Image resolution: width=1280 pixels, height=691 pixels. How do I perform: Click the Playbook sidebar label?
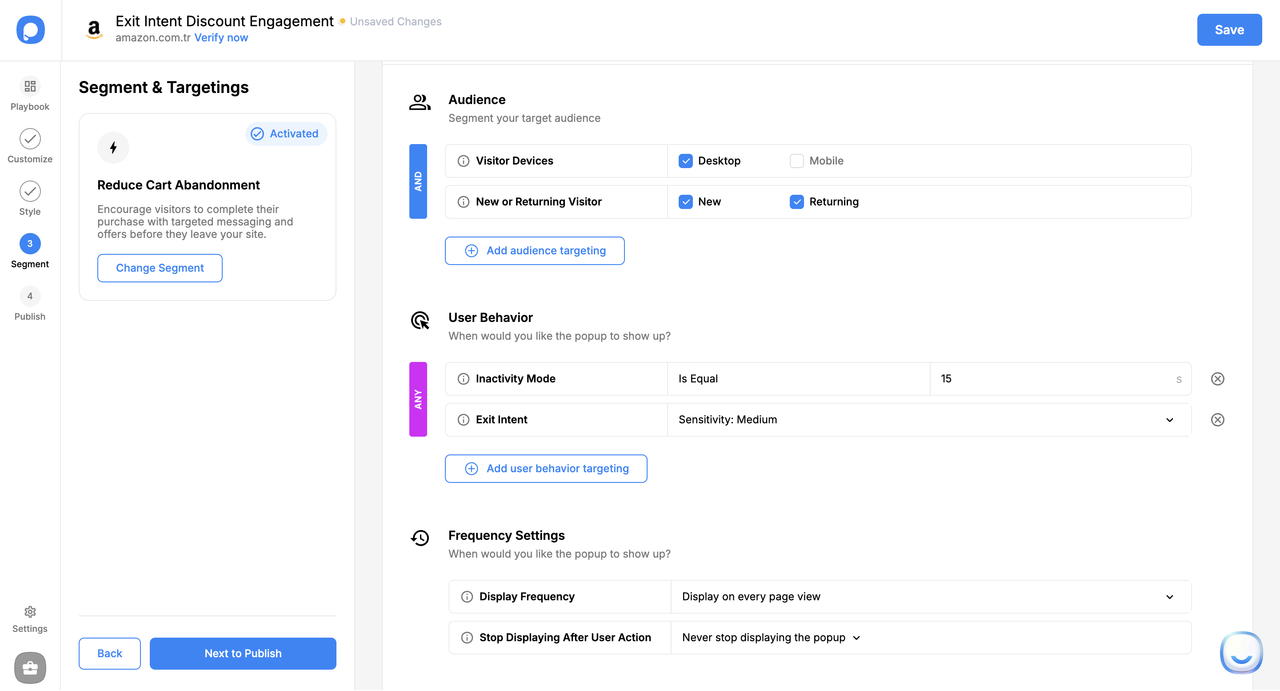pos(30,107)
